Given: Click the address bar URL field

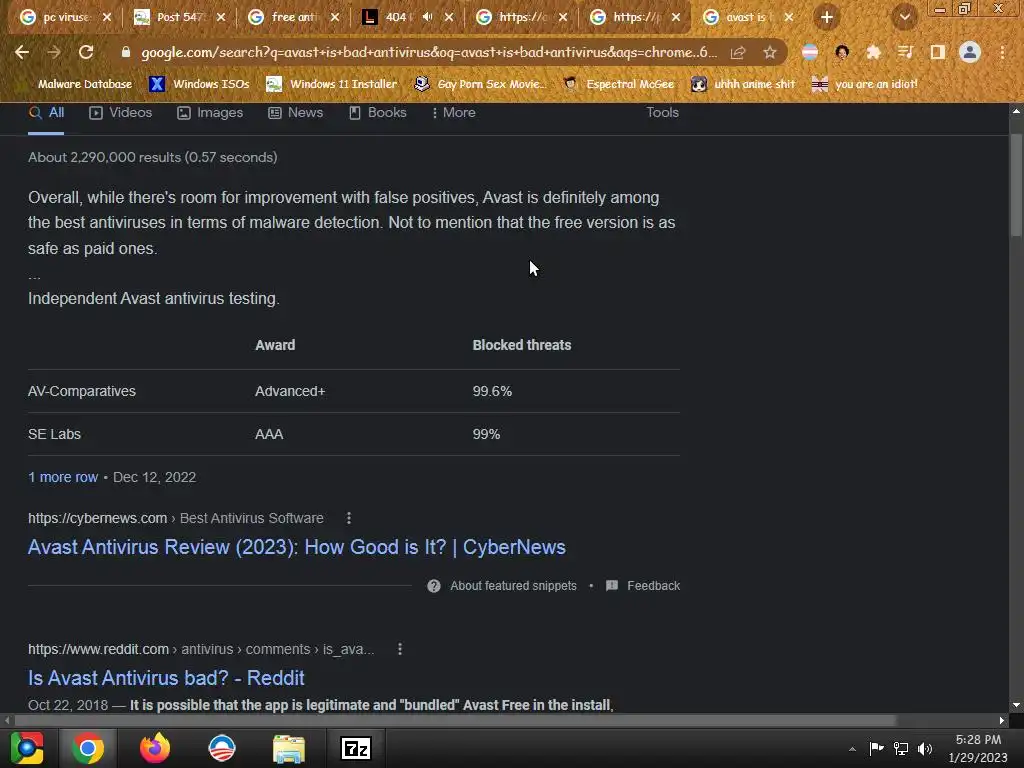Looking at the screenshot, I should coord(428,52).
